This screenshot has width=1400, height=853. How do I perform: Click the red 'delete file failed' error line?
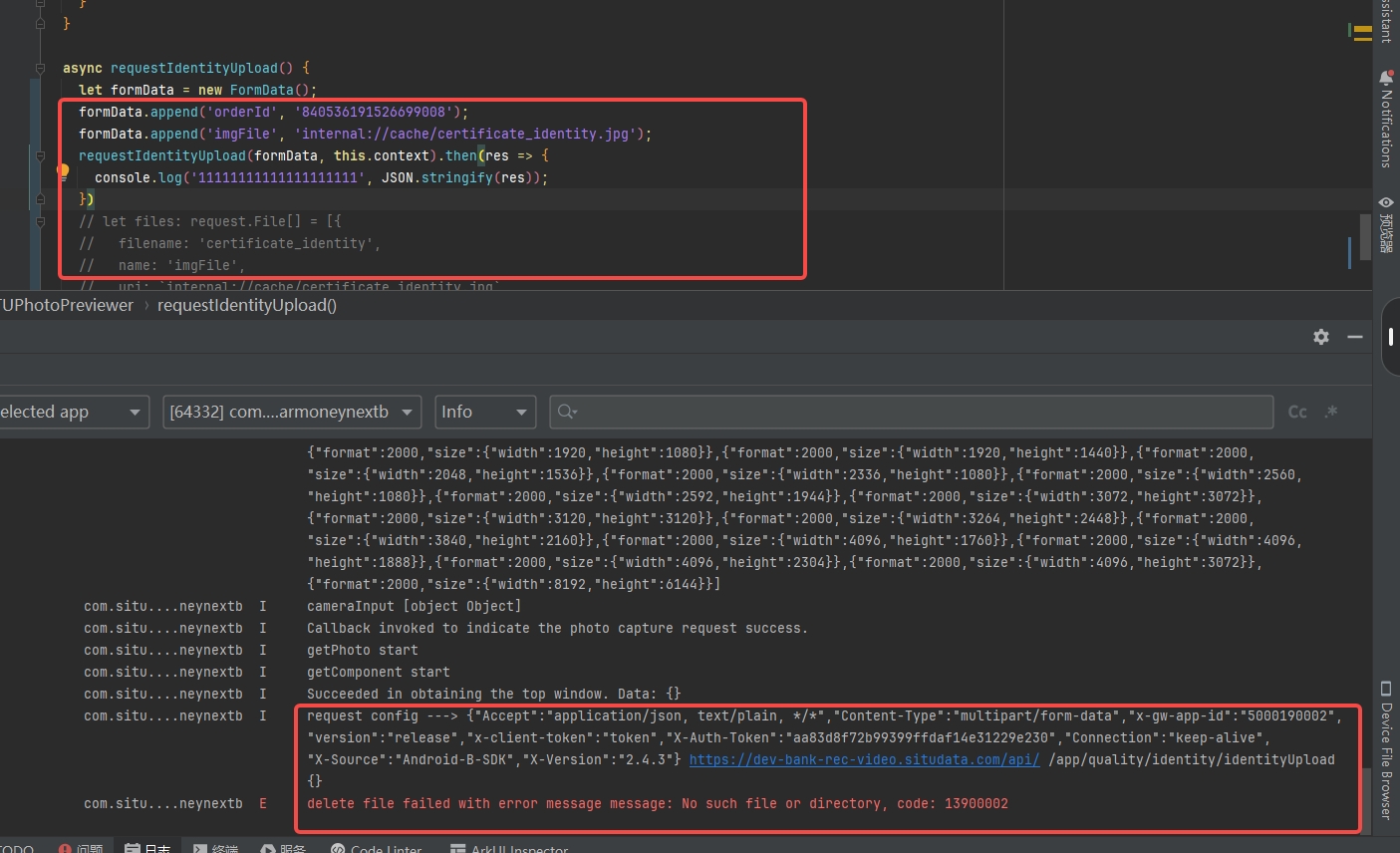658,803
